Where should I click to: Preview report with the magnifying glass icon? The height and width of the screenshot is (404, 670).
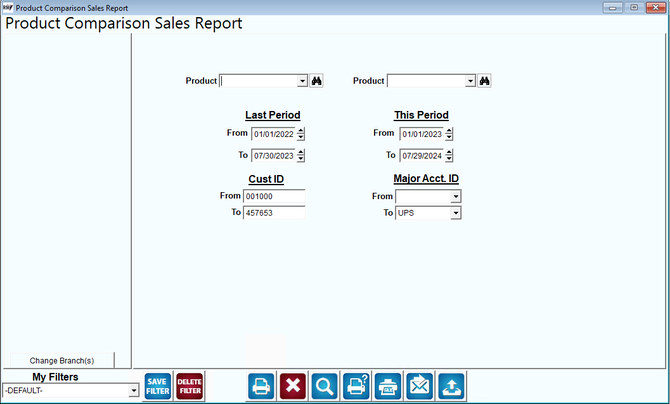pyautogui.click(x=324, y=386)
